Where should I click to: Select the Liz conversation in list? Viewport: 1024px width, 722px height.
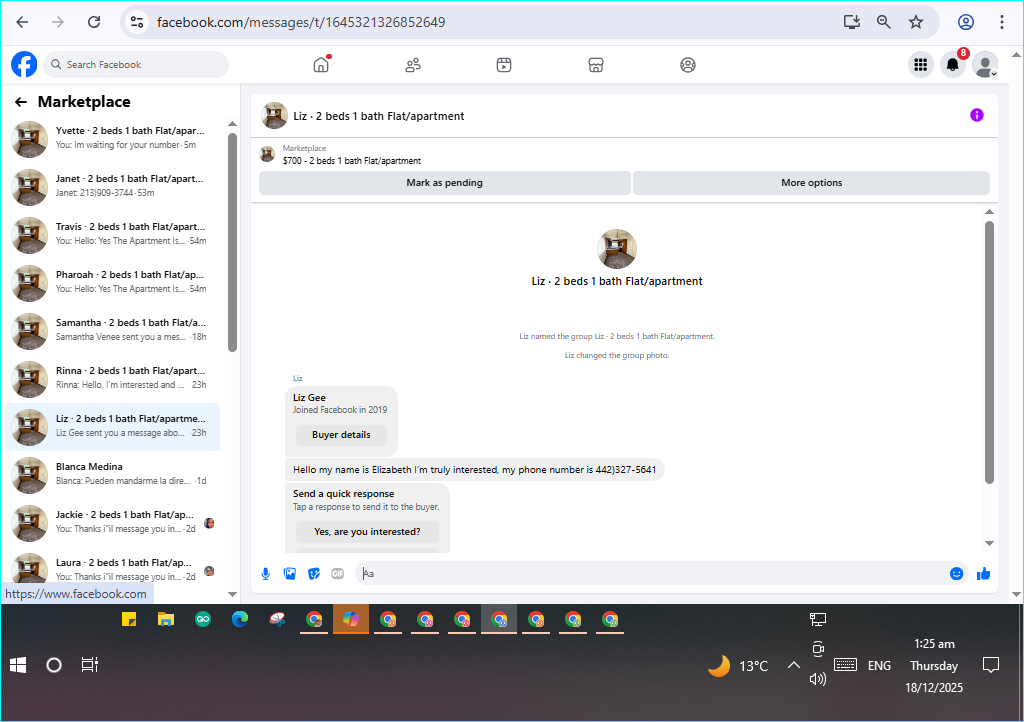tap(112, 426)
